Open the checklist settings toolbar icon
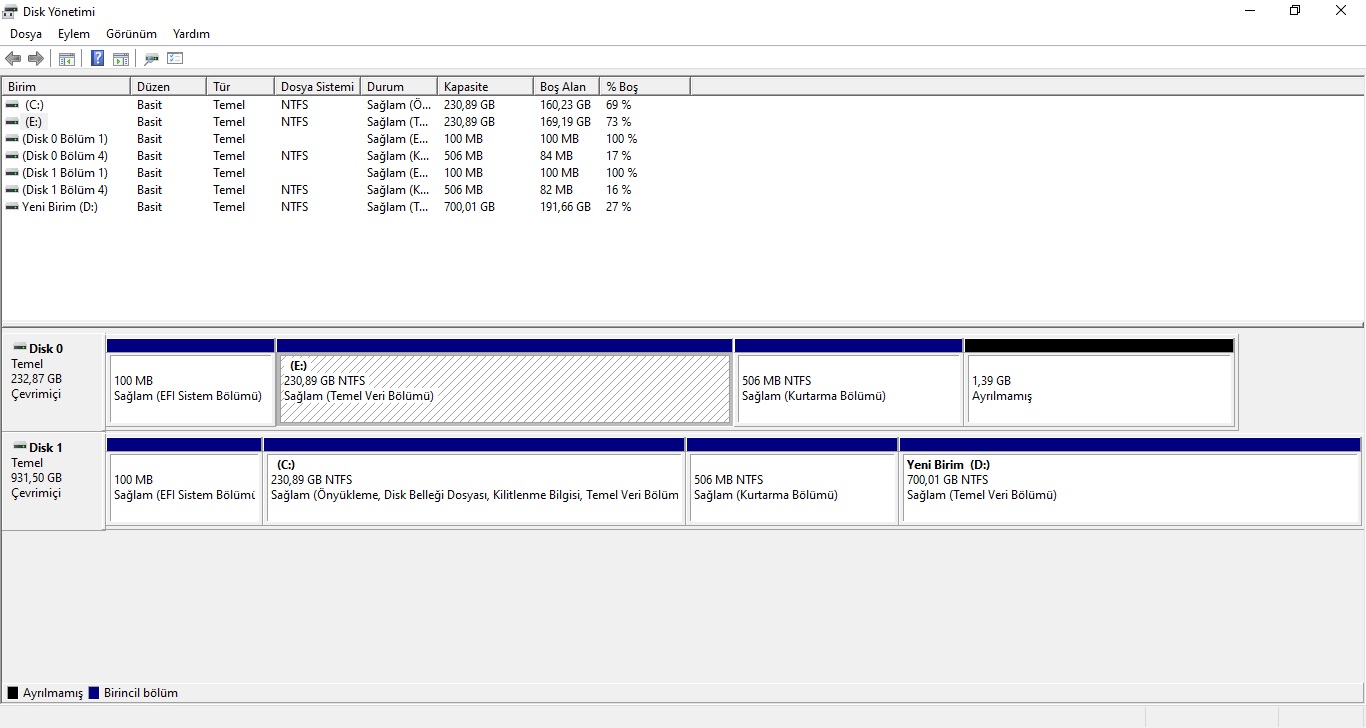This screenshot has width=1366, height=728. click(176, 59)
